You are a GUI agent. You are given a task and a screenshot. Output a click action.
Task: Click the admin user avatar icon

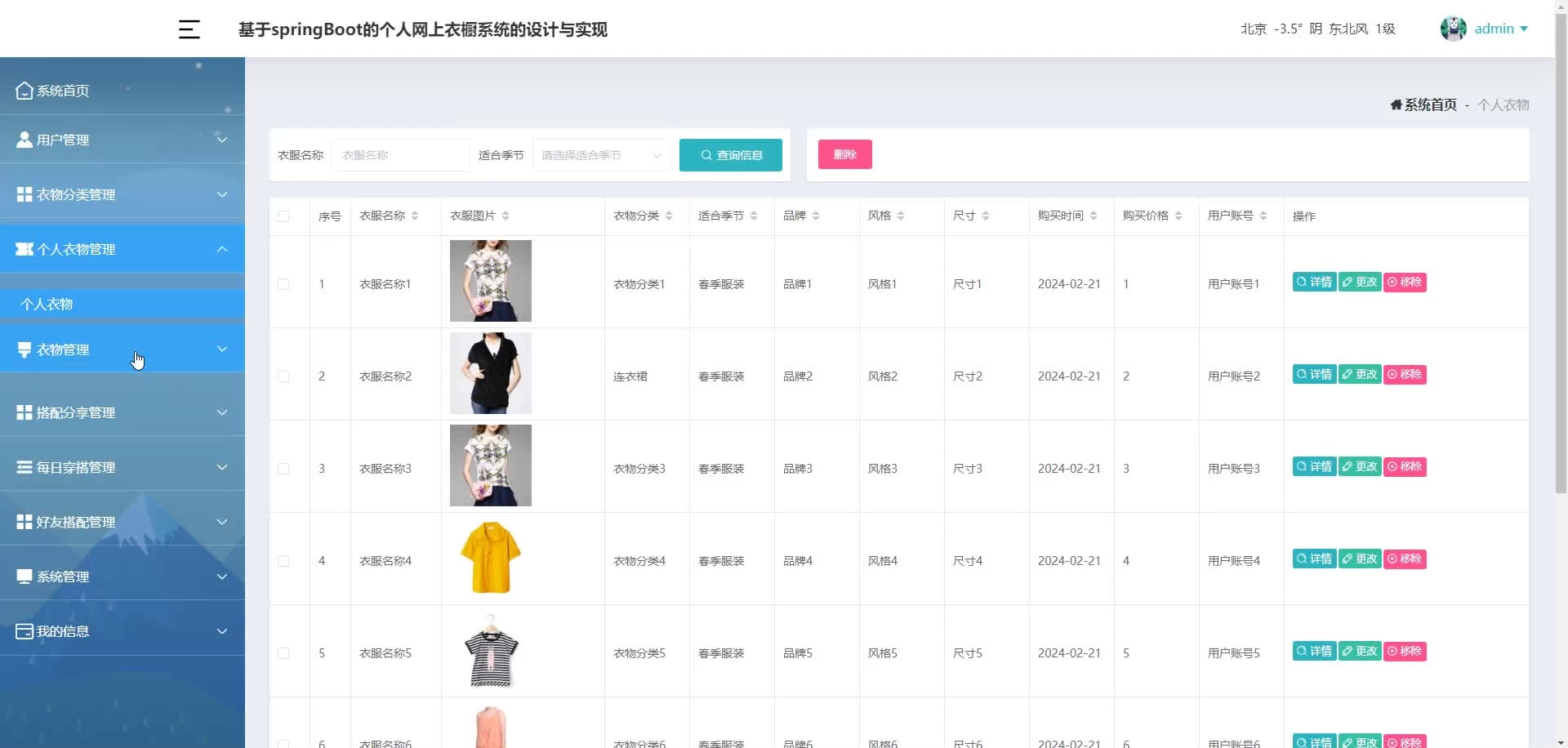pos(1453,29)
